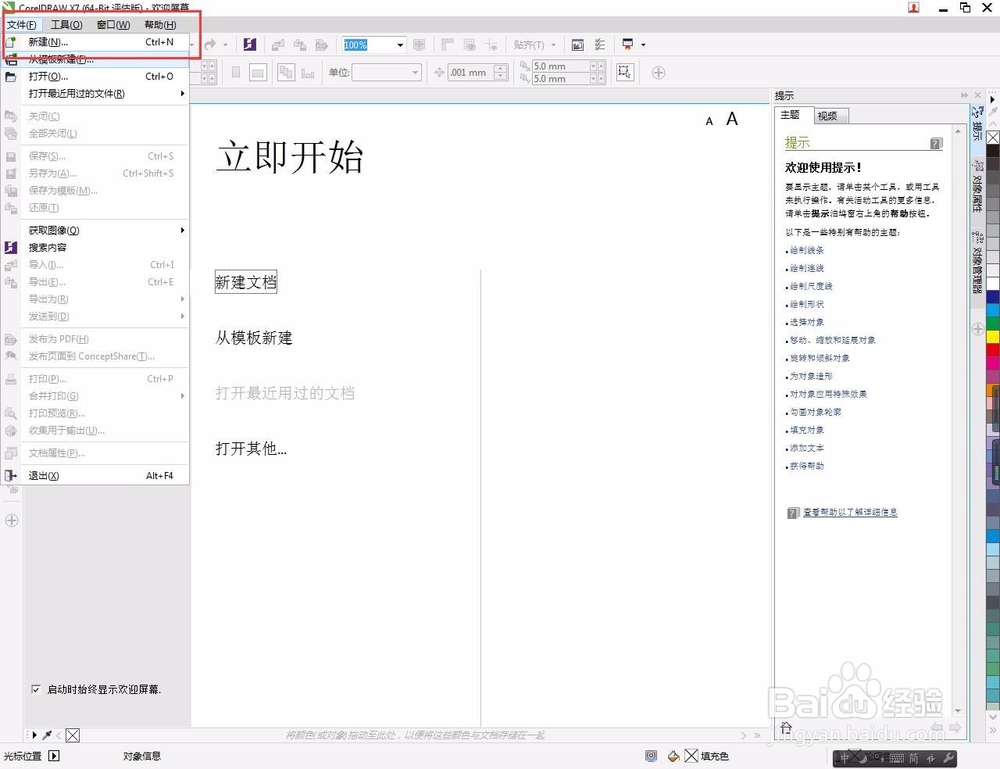Click New from Template on welcome screen
Viewport: 1000px width, 769px height.
254,337
